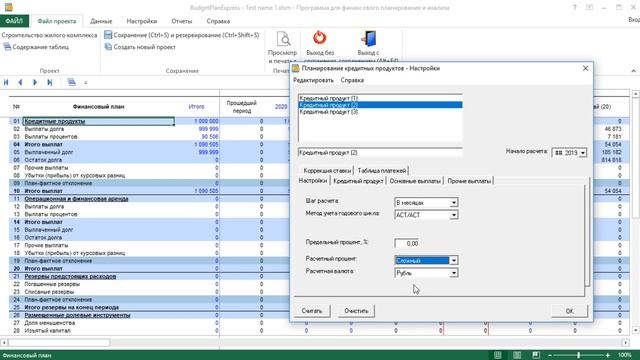Select Кредитный продукт (2) highlighted list row
640x360 pixels.
pyautogui.click(x=380, y=105)
